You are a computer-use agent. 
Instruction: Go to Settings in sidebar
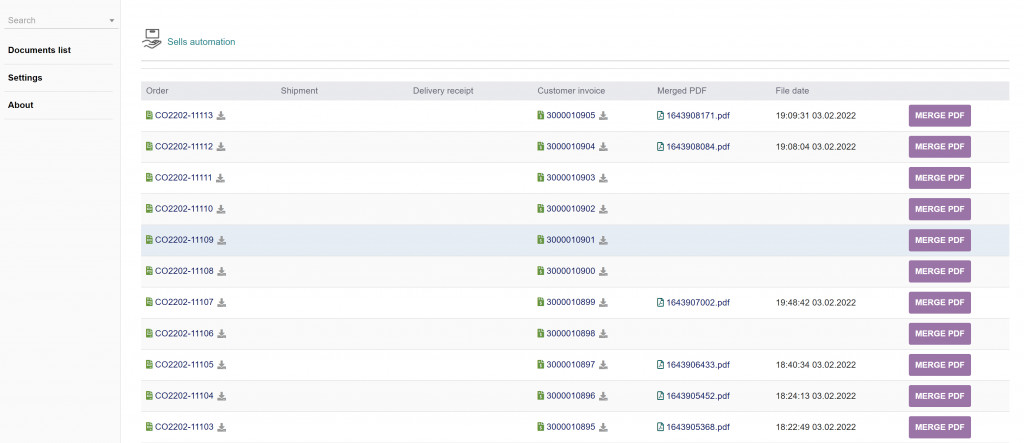(25, 77)
